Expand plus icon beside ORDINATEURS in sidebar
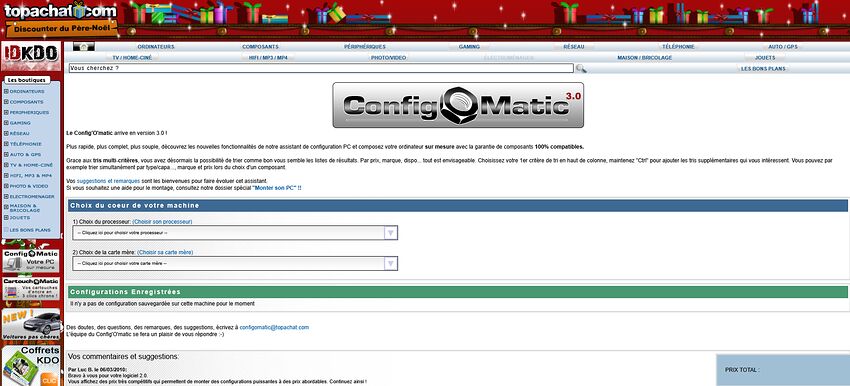850x386 pixels. tap(6, 92)
